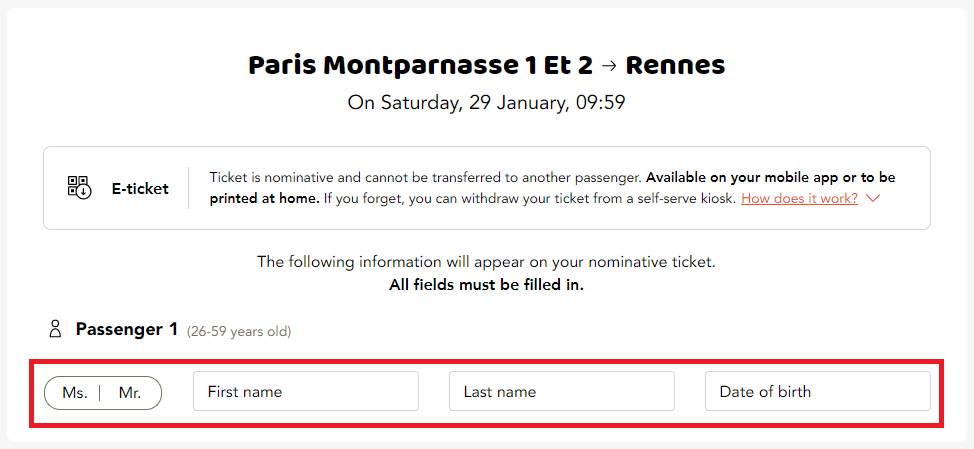Click the arrow between Paris and Rennes
The height and width of the screenshot is (449, 974).
point(609,66)
